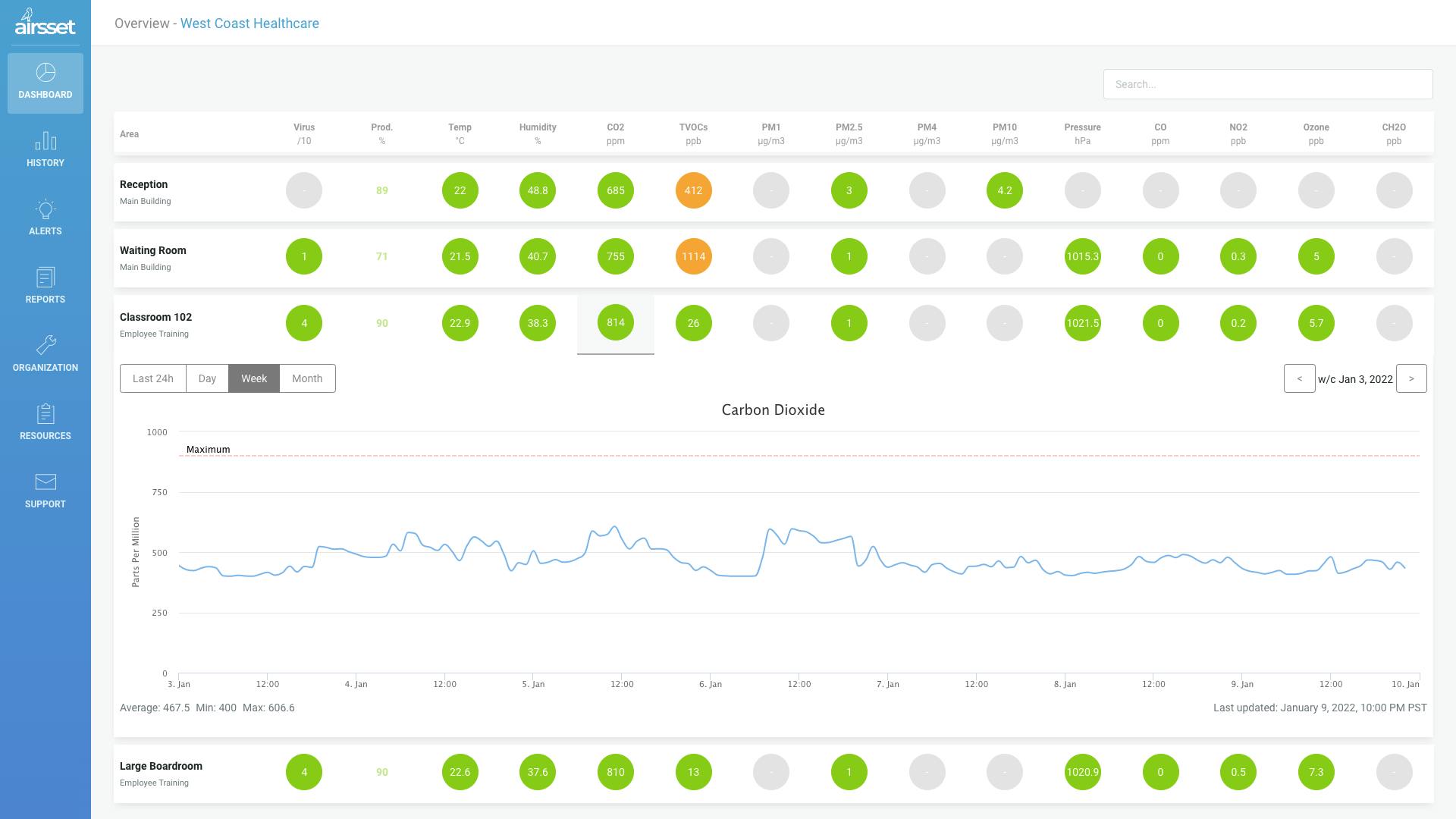Viewport: 1456px width, 819px height.
Task: Expand the Classroom 102 CO2 reading 814
Action: [616, 322]
